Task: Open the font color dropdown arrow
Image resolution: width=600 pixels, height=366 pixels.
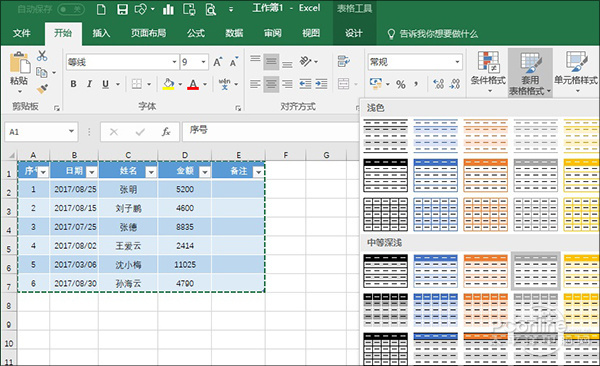Action: pyautogui.click(x=205, y=84)
